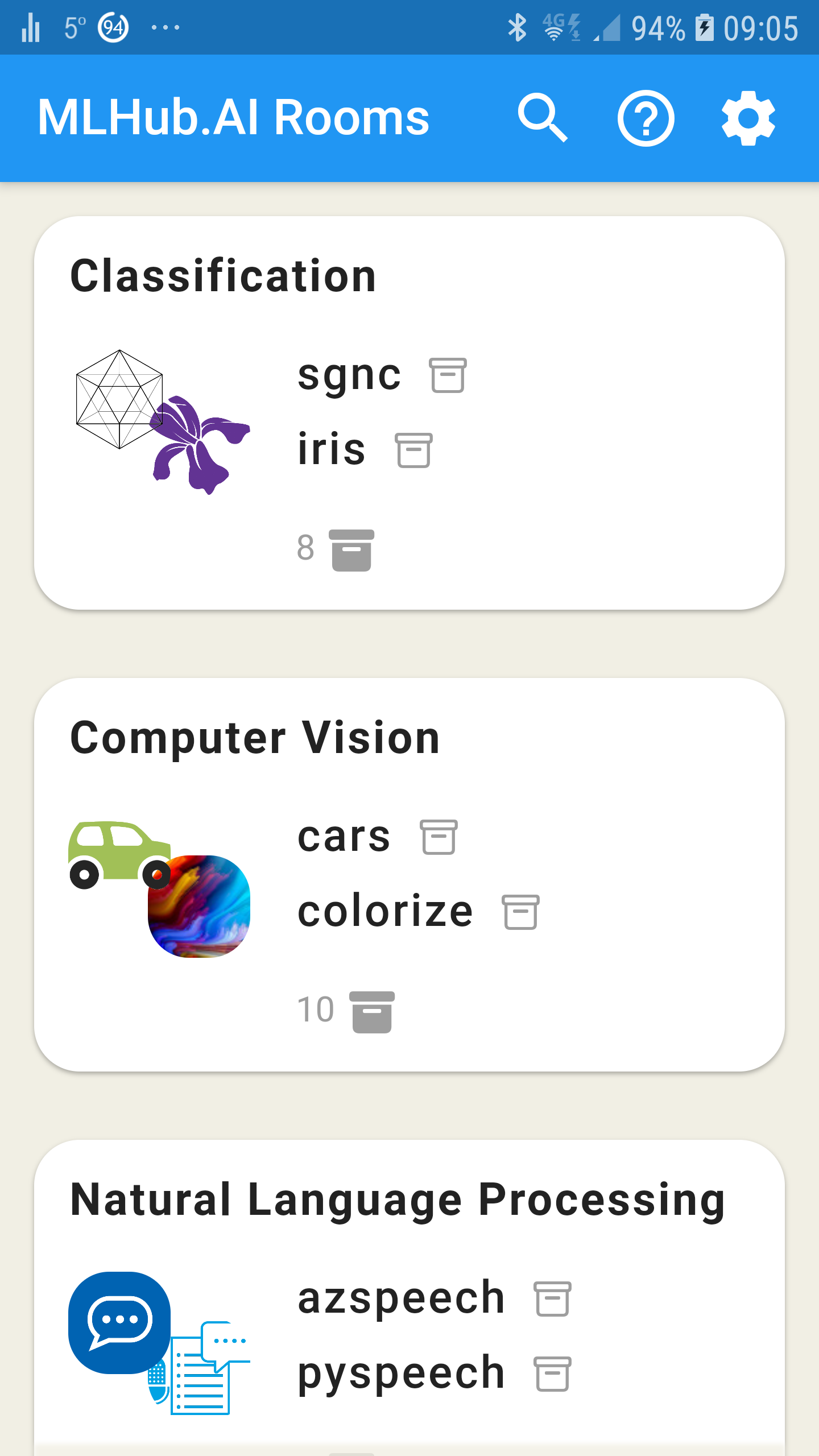Open the Computer Vision room heading
This screenshot has width=819, height=1456.
click(255, 738)
